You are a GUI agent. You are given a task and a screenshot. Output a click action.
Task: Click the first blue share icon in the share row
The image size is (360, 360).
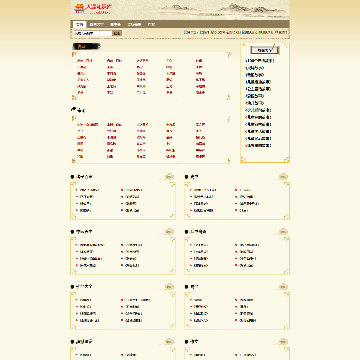(x=186, y=32)
